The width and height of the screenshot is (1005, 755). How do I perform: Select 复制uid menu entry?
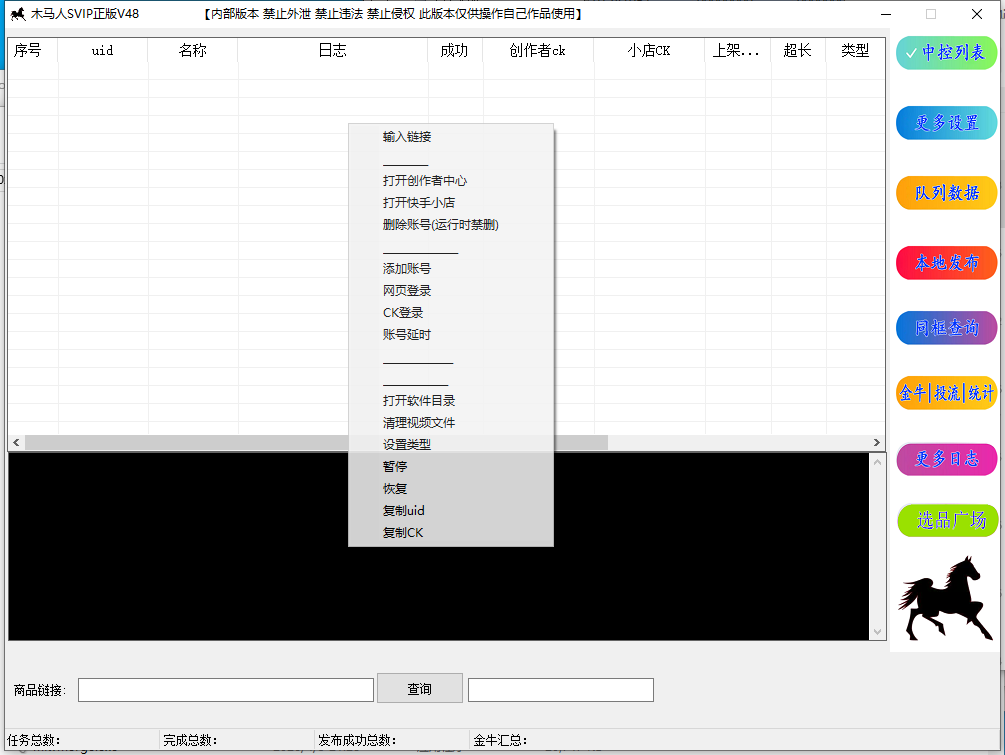click(451, 510)
